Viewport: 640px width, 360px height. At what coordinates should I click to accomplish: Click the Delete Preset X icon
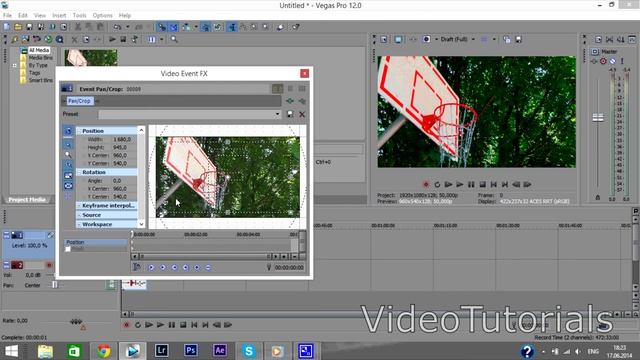302,114
